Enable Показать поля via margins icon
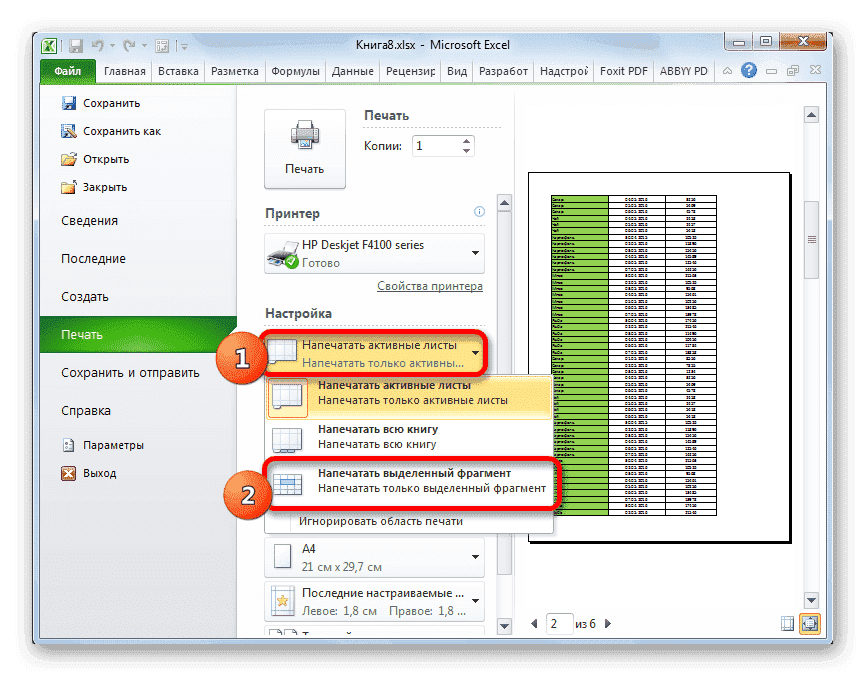Image resolution: width=865 pixels, height=676 pixels. tap(787, 622)
